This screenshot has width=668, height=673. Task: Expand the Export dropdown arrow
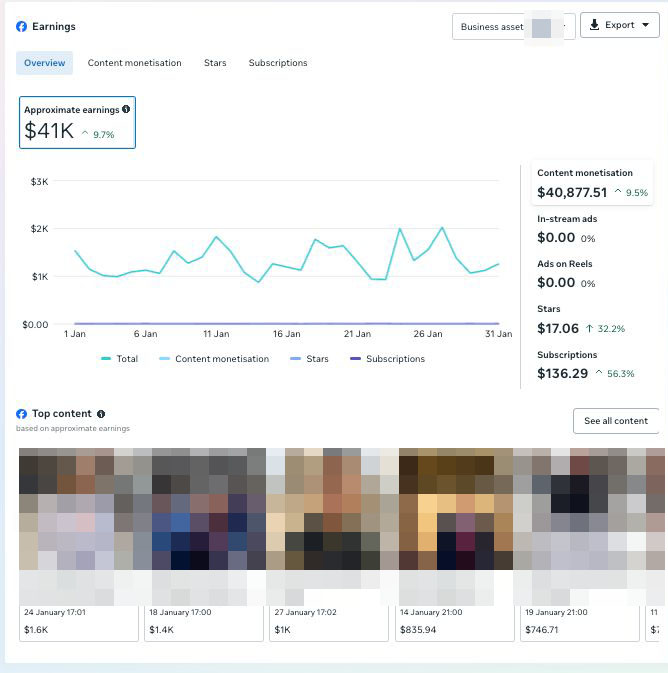pyautogui.click(x=645, y=25)
